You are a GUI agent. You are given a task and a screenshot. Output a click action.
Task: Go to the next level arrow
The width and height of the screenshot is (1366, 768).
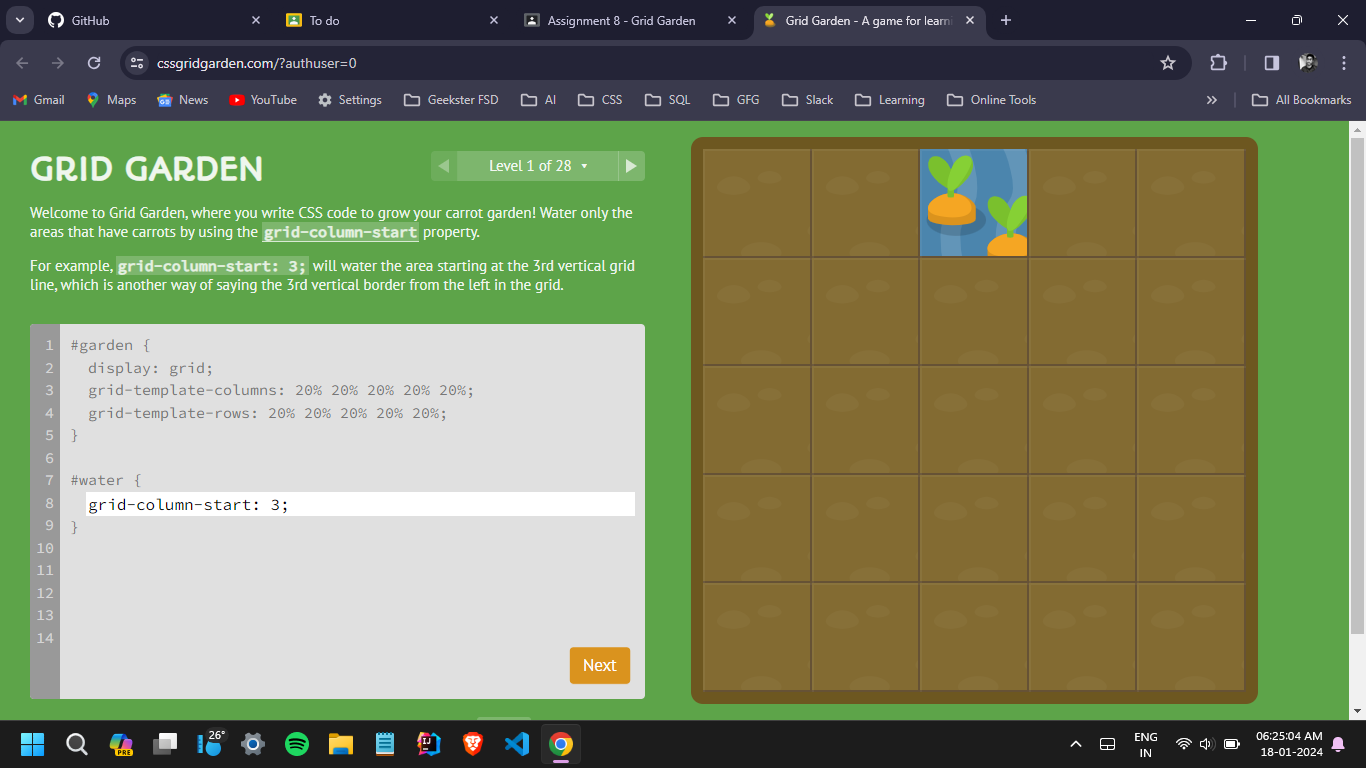pyautogui.click(x=631, y=166)
